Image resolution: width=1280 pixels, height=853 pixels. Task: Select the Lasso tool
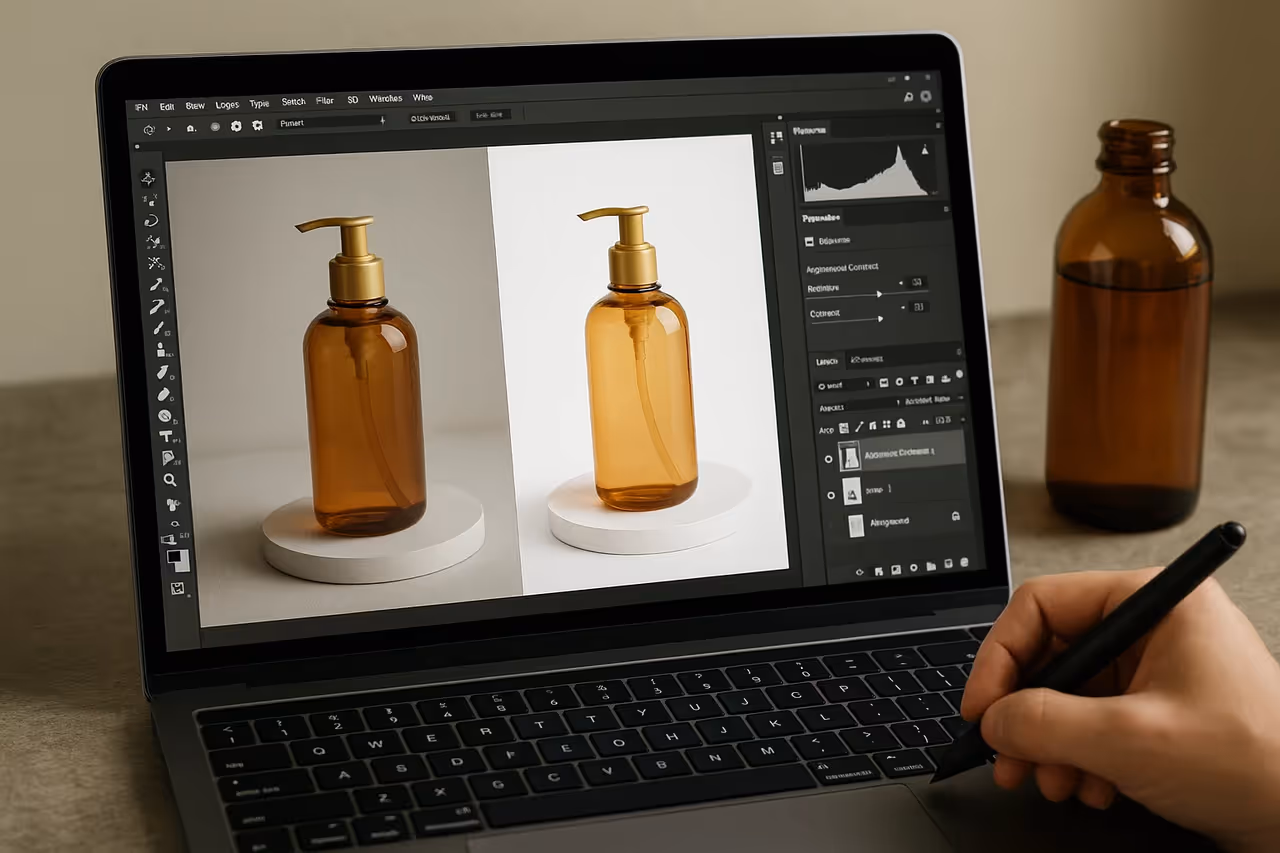click(152, 219)
